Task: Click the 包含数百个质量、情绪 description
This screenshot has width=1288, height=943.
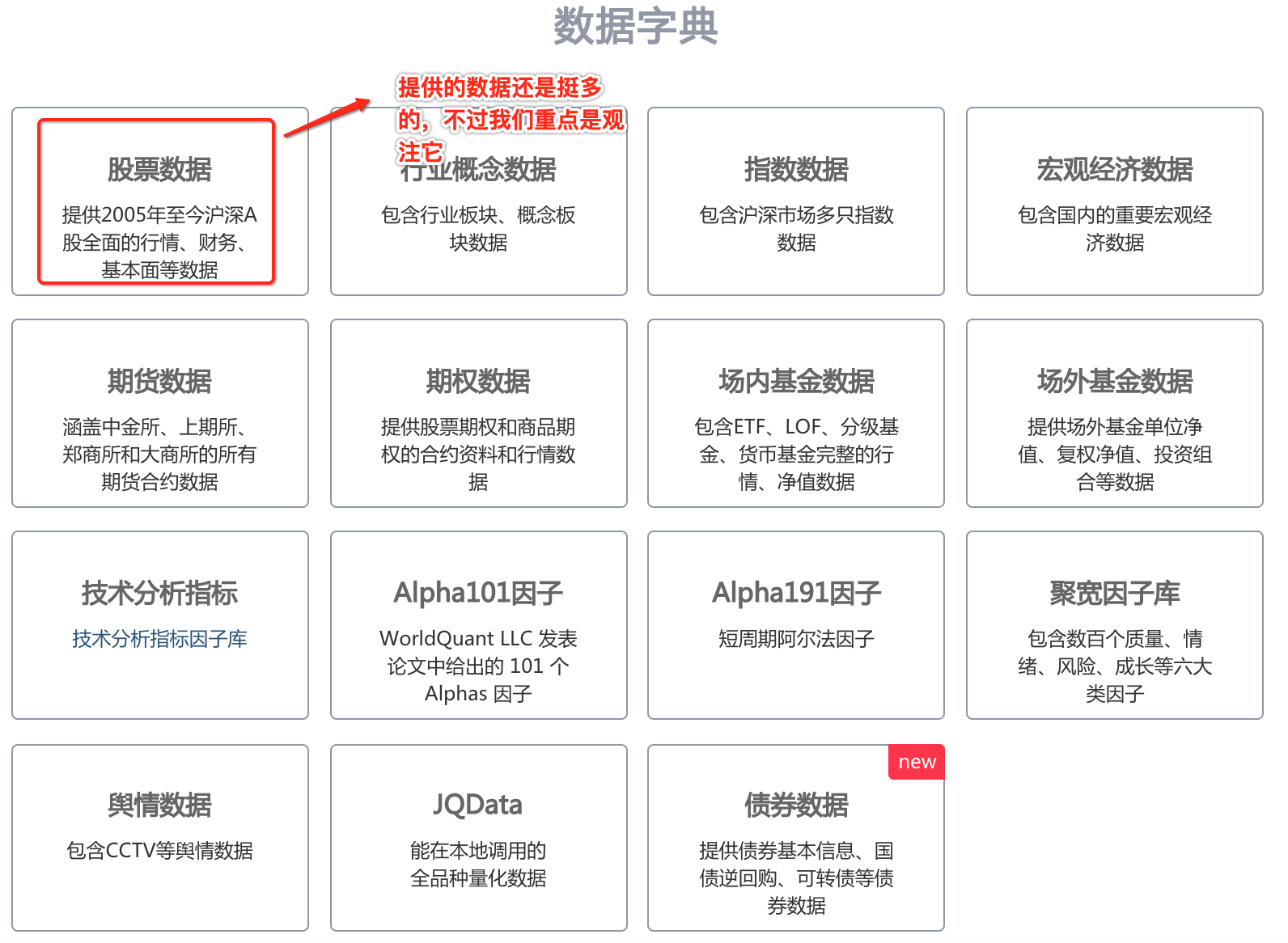Action: coord(1115,666)
